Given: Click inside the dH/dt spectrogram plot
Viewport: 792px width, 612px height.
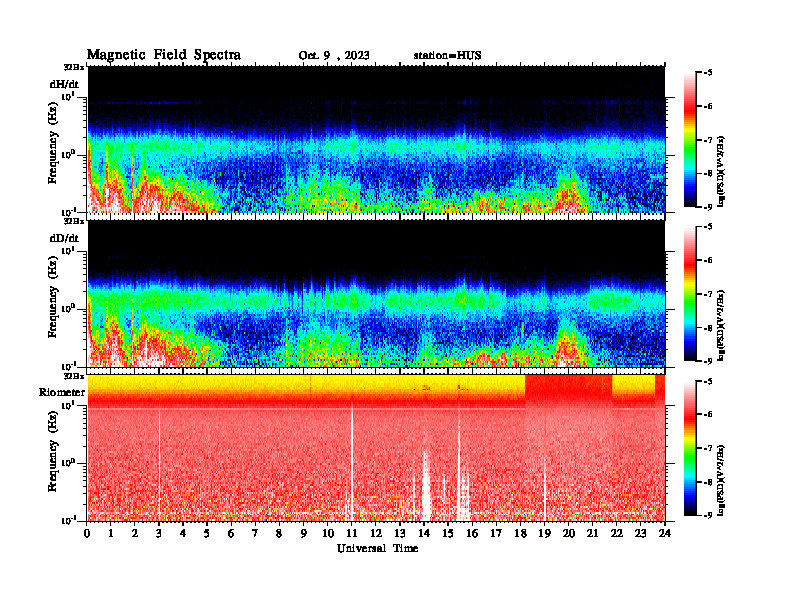Looking at the screenshot, I should click(376, 139).
